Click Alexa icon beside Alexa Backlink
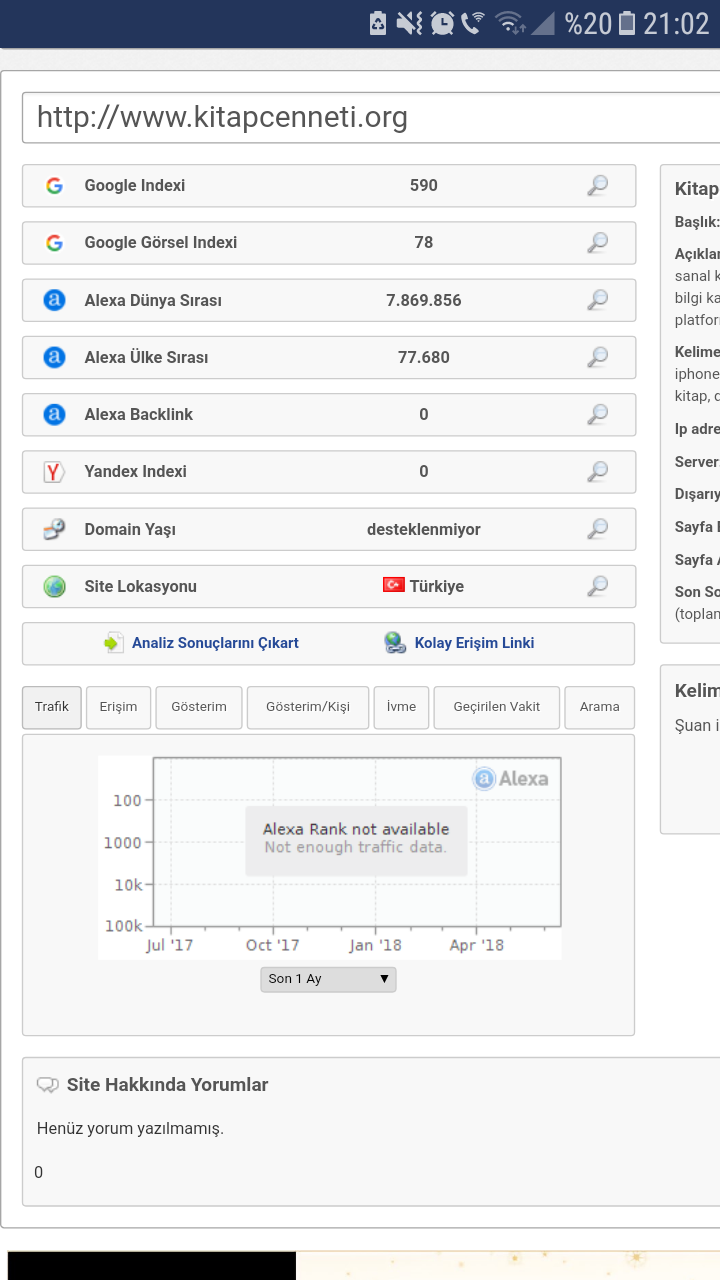 (x=54, y=414)
